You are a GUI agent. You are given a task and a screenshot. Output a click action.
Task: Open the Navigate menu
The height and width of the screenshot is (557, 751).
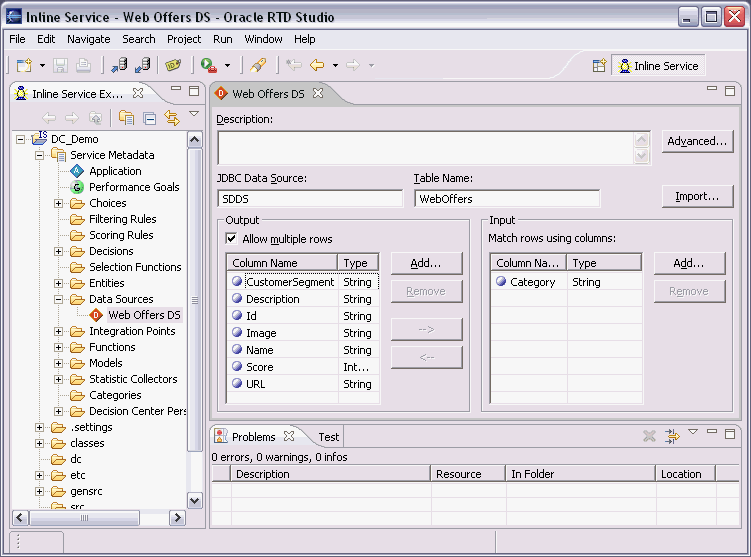[x=89, y=39]
